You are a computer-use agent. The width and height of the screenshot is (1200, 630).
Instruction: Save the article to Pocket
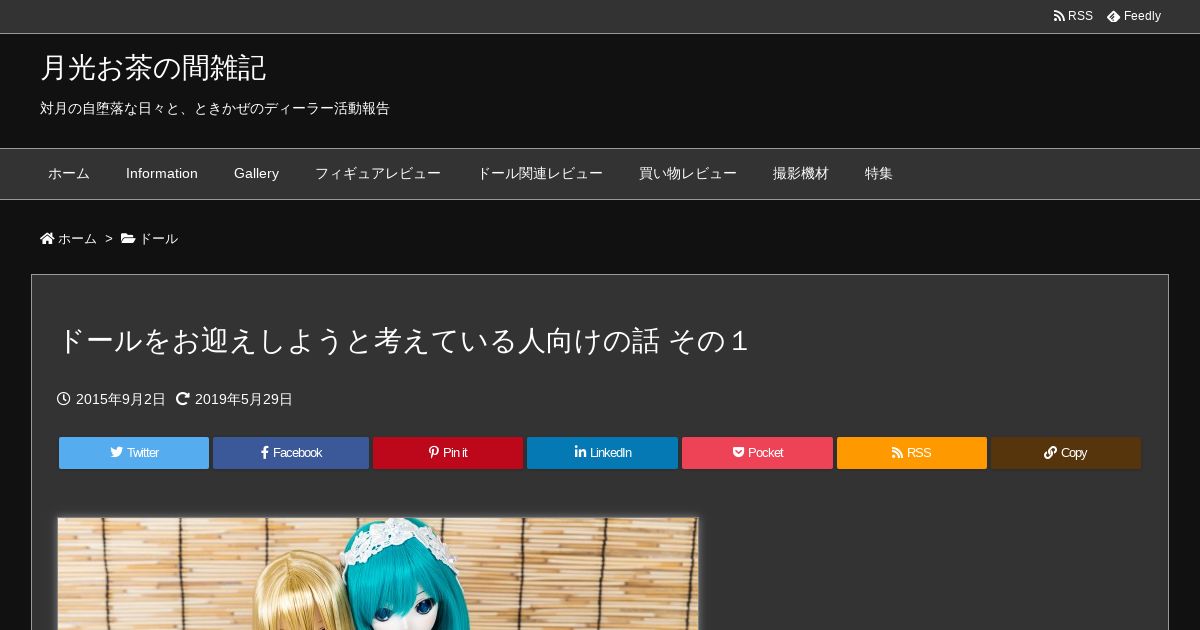pyautogui.click(x=757, y=453)
